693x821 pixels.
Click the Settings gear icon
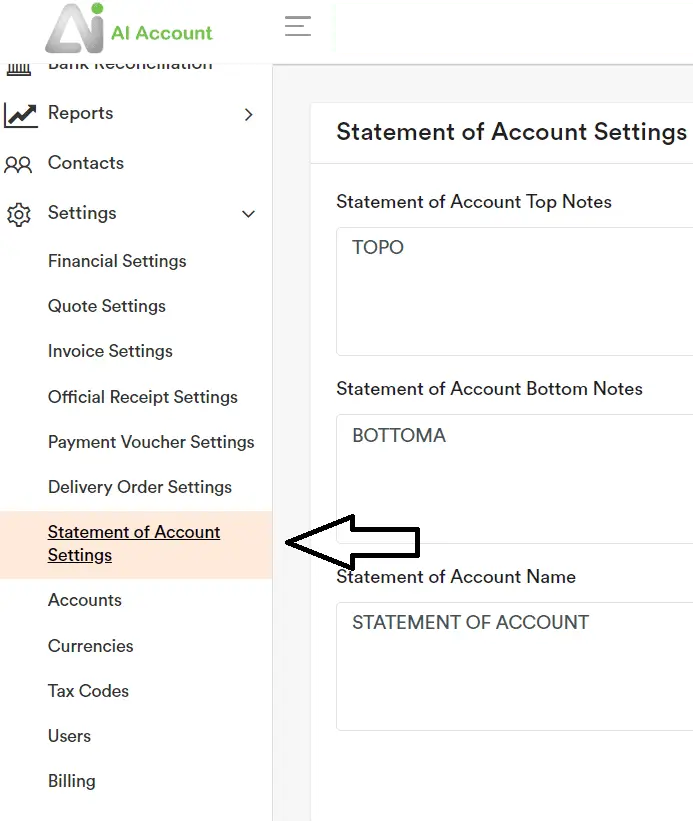tap(18, 214)
